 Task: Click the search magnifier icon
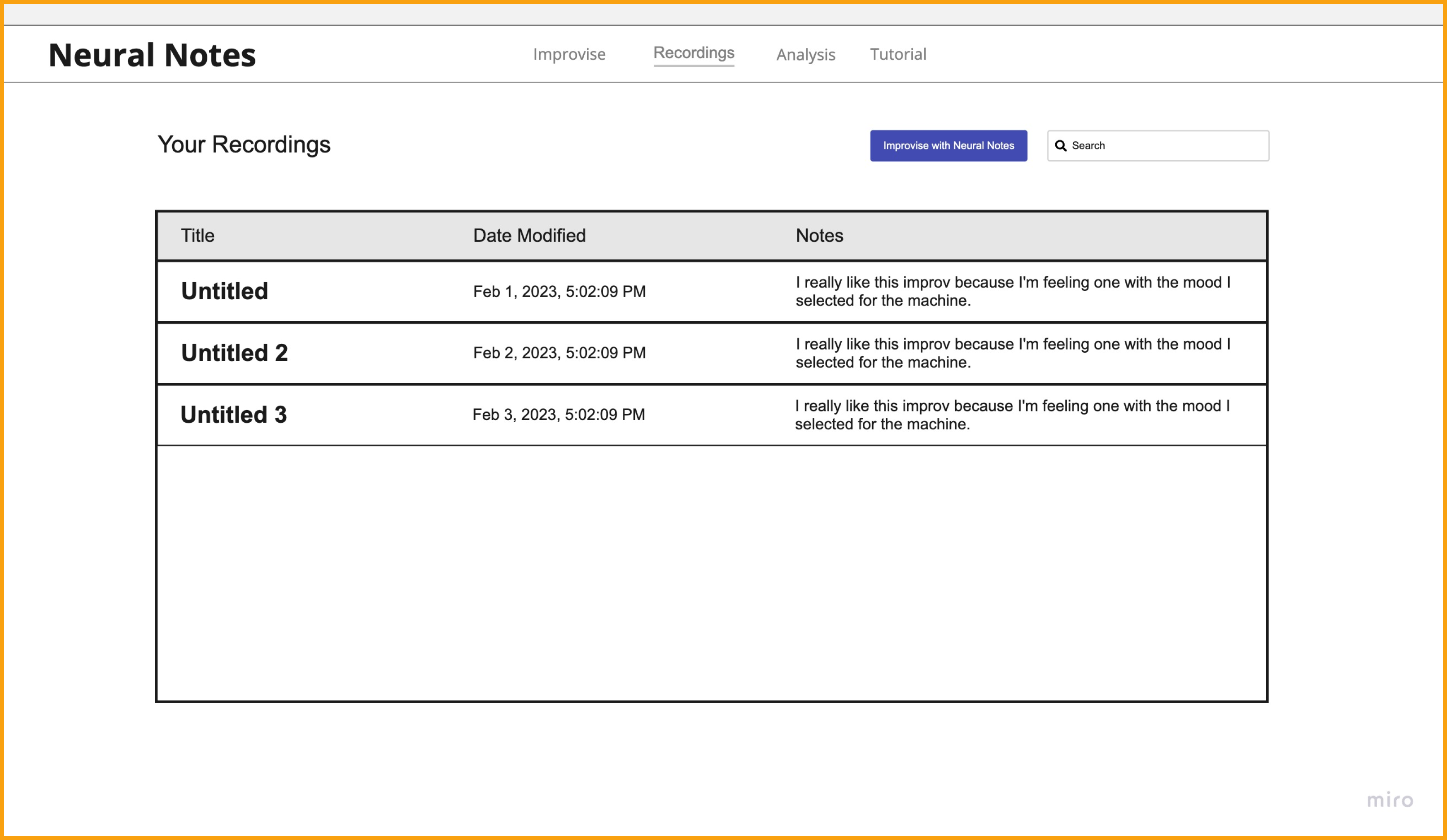1061,146
